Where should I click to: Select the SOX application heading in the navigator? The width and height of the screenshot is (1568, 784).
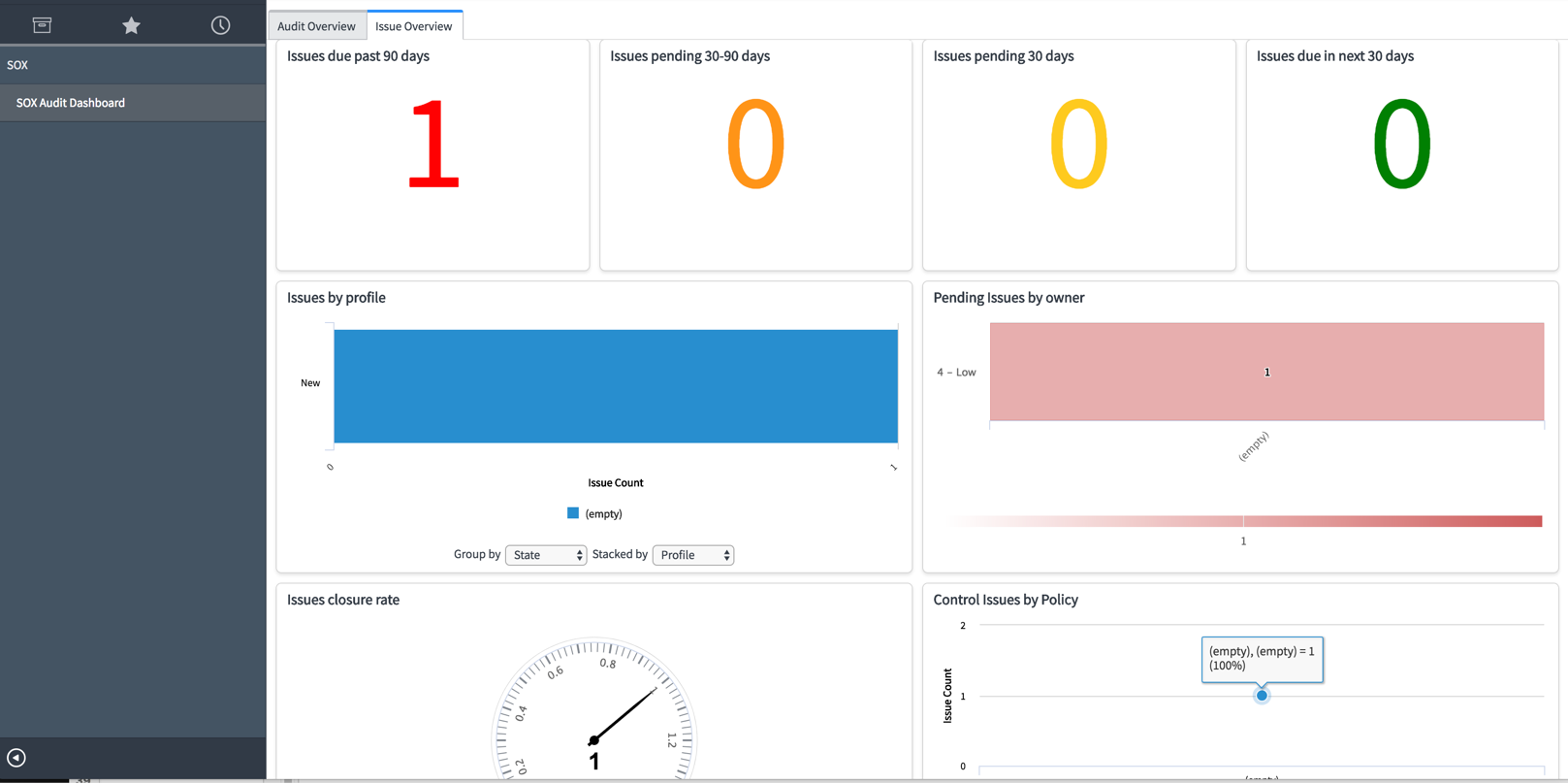pos(133,65)
